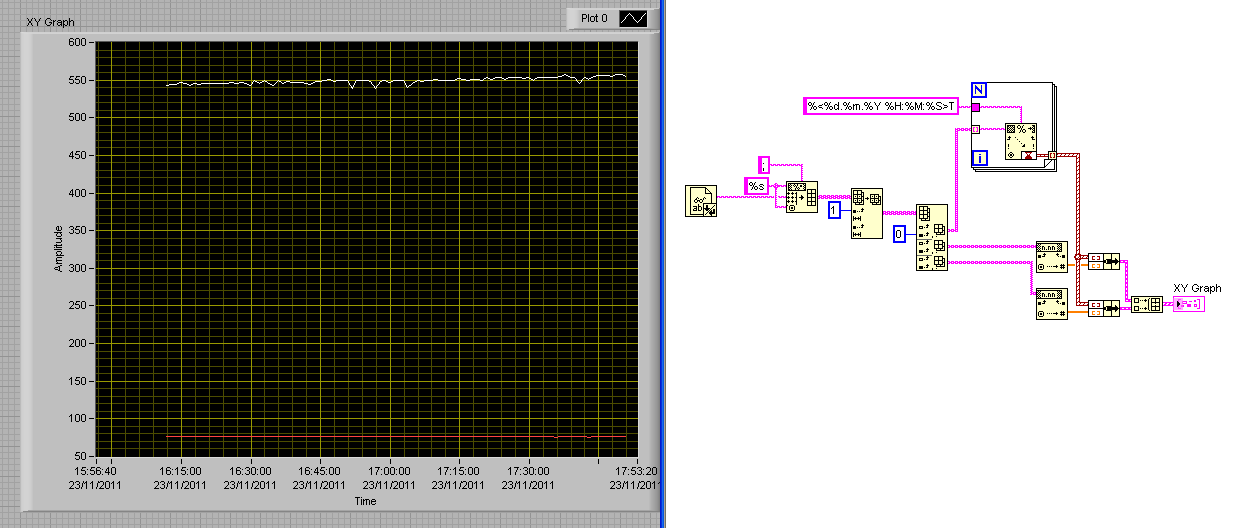Image resolution: width=1254 pixels, height=528 pixels.
Task: Click the %s format string constant
Action: [757, 186]
